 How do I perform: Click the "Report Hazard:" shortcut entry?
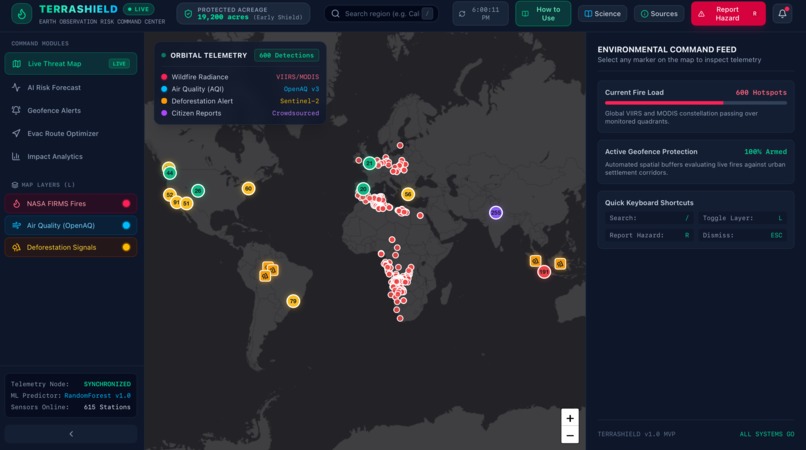(x=649, y=235)
